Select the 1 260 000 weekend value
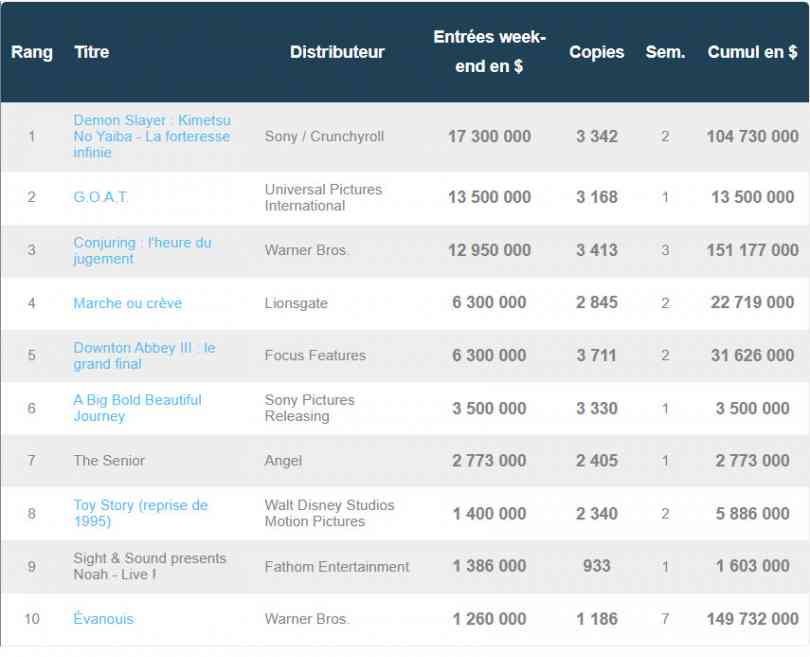The image size is (810, 657). 489,619
